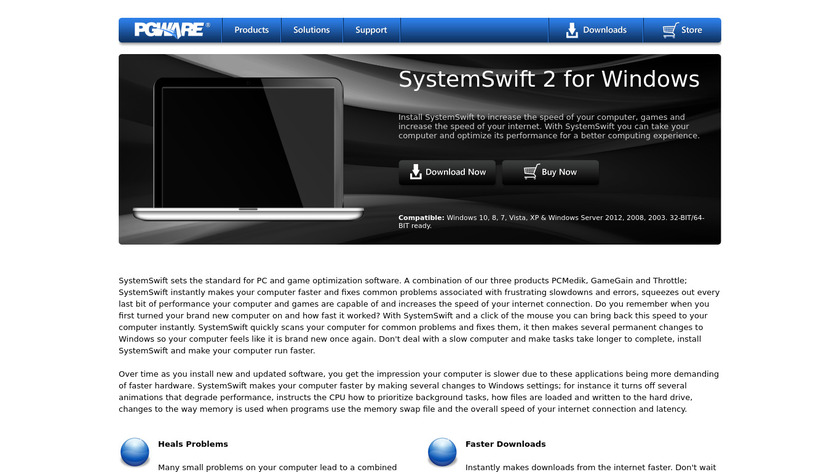Click the SystemSwift 2 for Windows heading
Image resolution: width=840 pixels, height=472 pixels.
pos(549,79)
